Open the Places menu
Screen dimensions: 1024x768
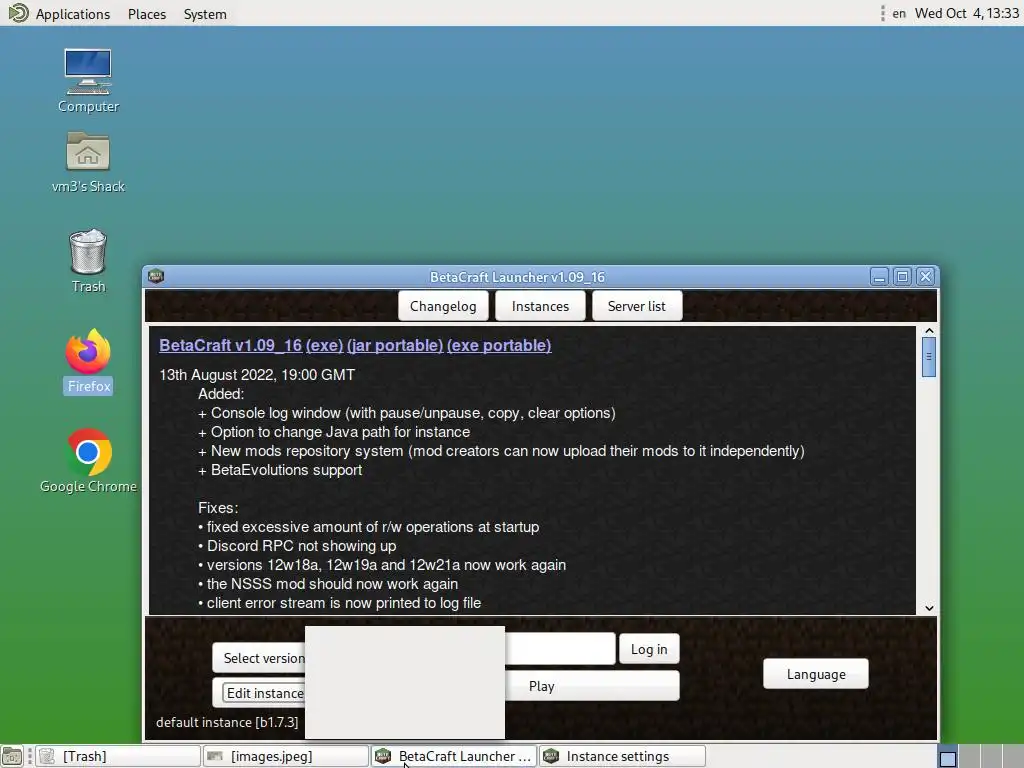click(x=147, y=14)
